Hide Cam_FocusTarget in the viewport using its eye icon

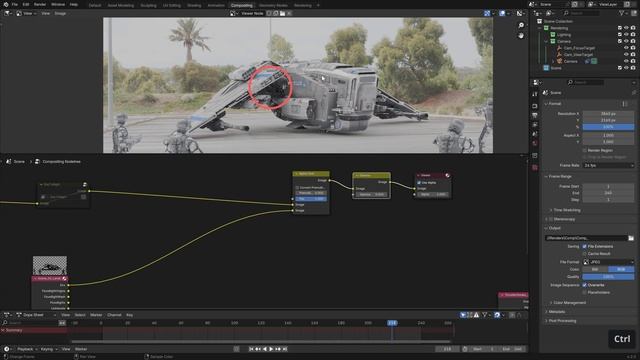[626, 48]
